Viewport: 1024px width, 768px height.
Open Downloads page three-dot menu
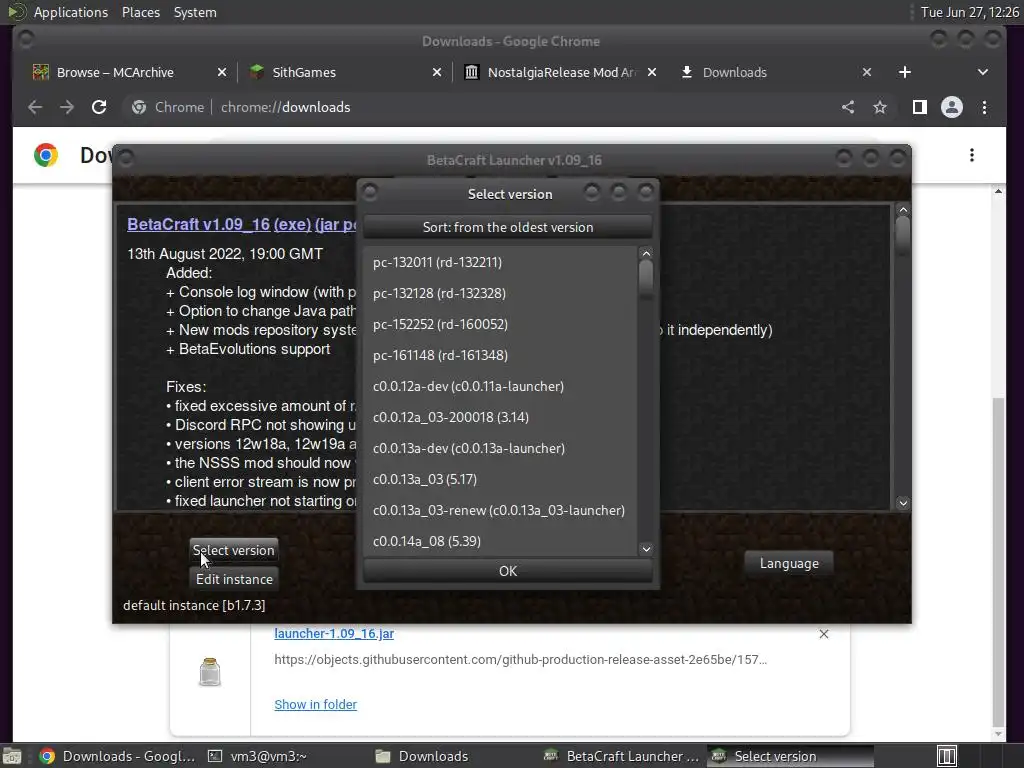972,155
